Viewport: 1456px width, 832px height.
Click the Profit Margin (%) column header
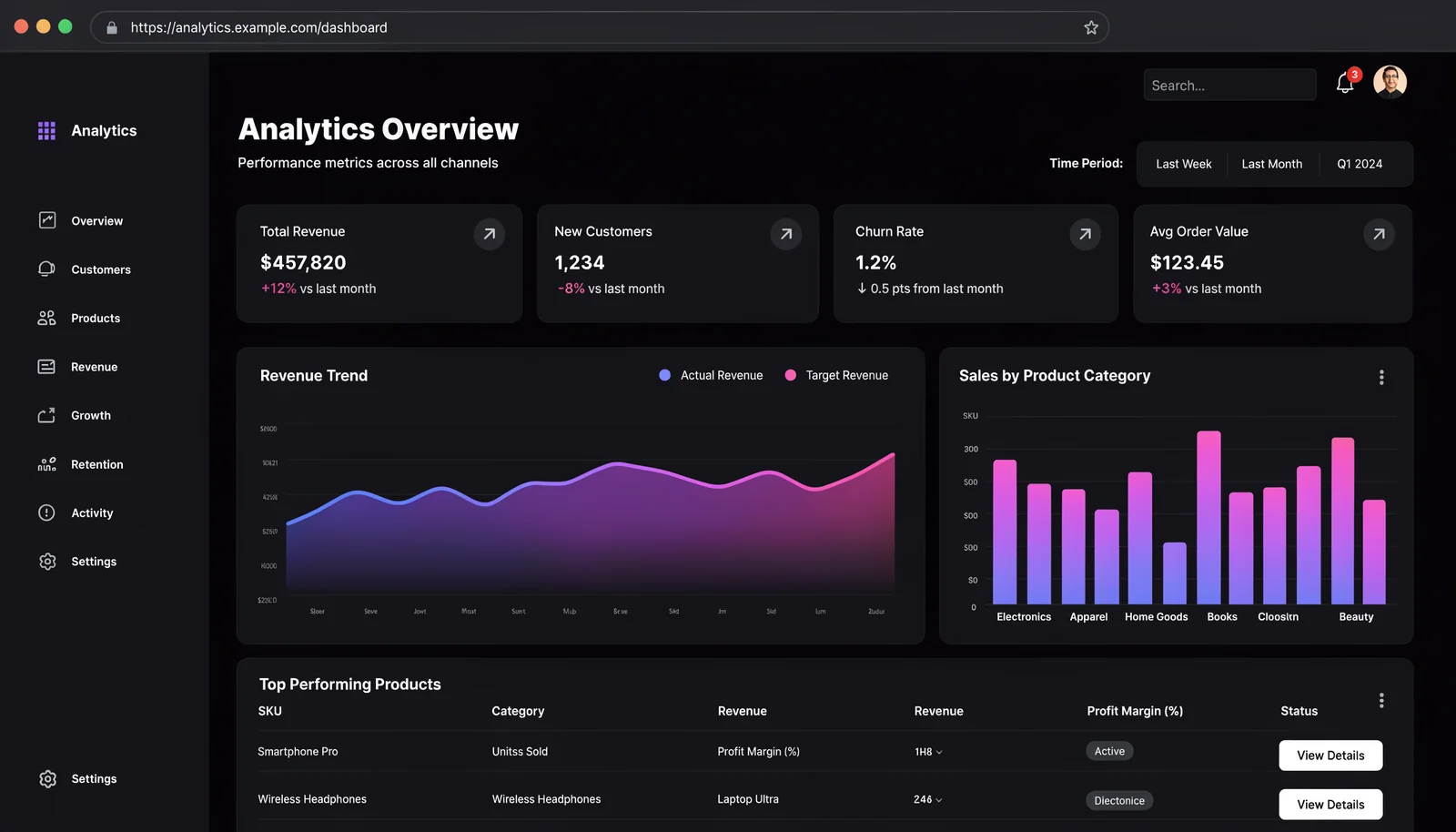point(1135,711)
